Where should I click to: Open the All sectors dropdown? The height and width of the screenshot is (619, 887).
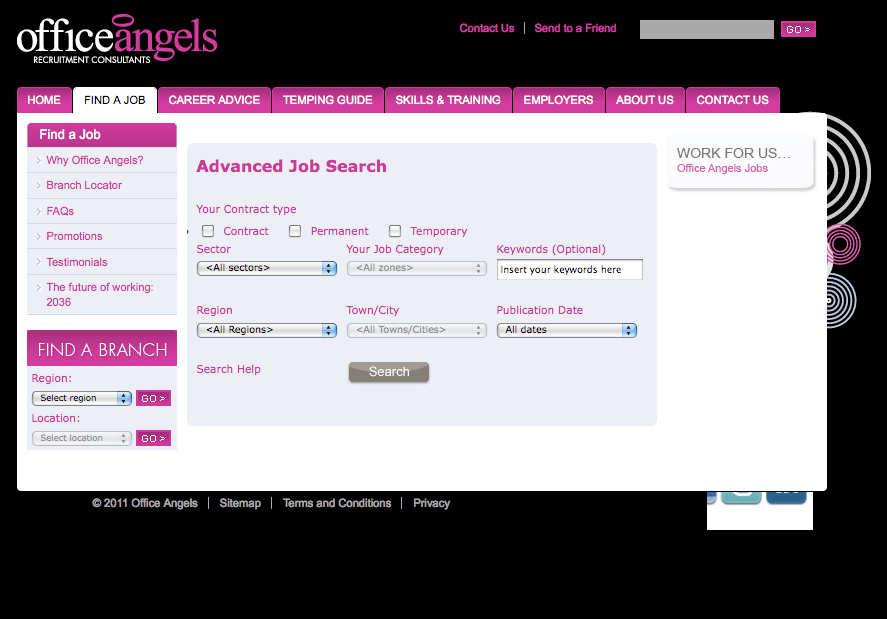point(266,268)
